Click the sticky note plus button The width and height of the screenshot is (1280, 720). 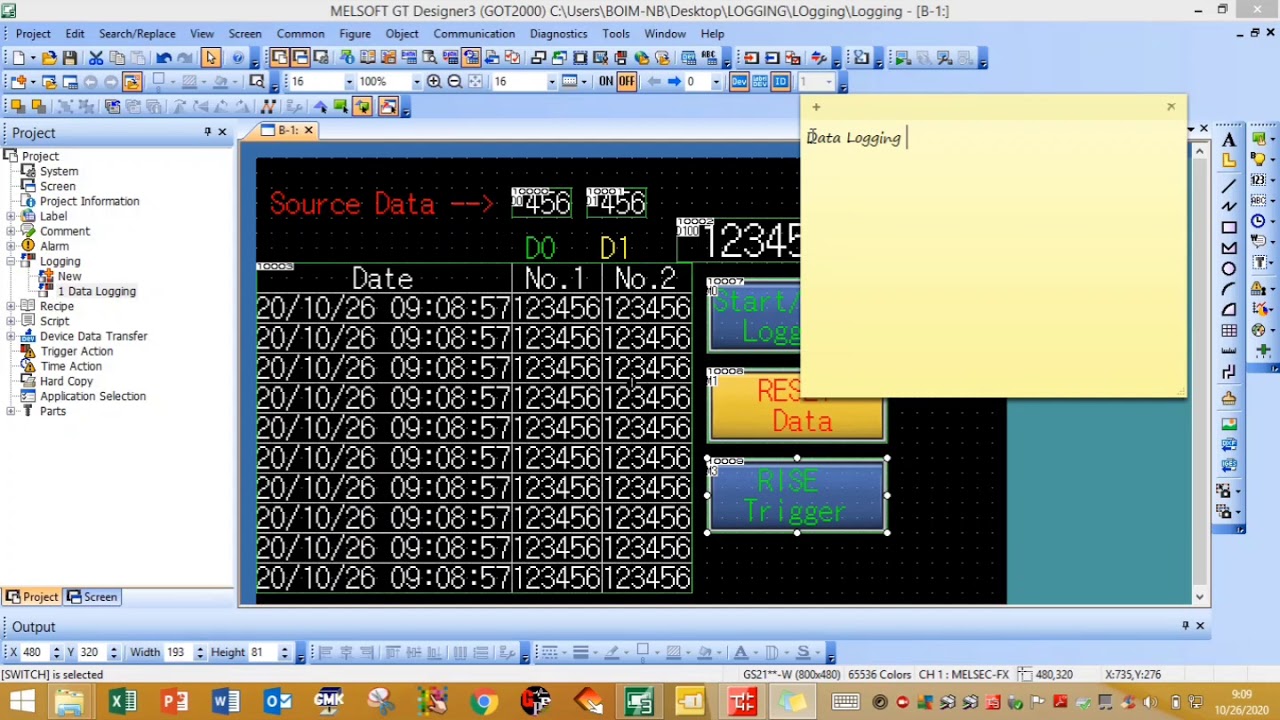(816, 107)
